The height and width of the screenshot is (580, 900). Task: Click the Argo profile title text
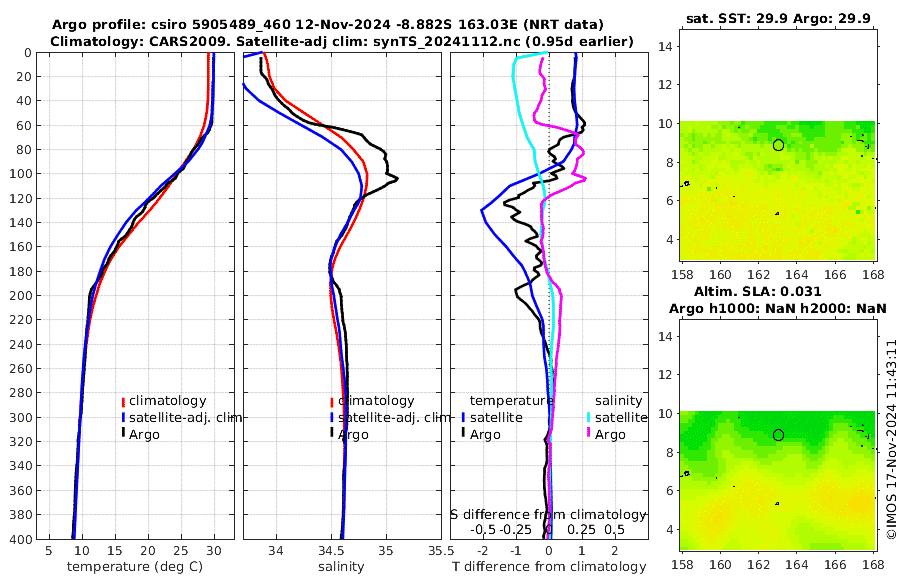tap(328, 25)
